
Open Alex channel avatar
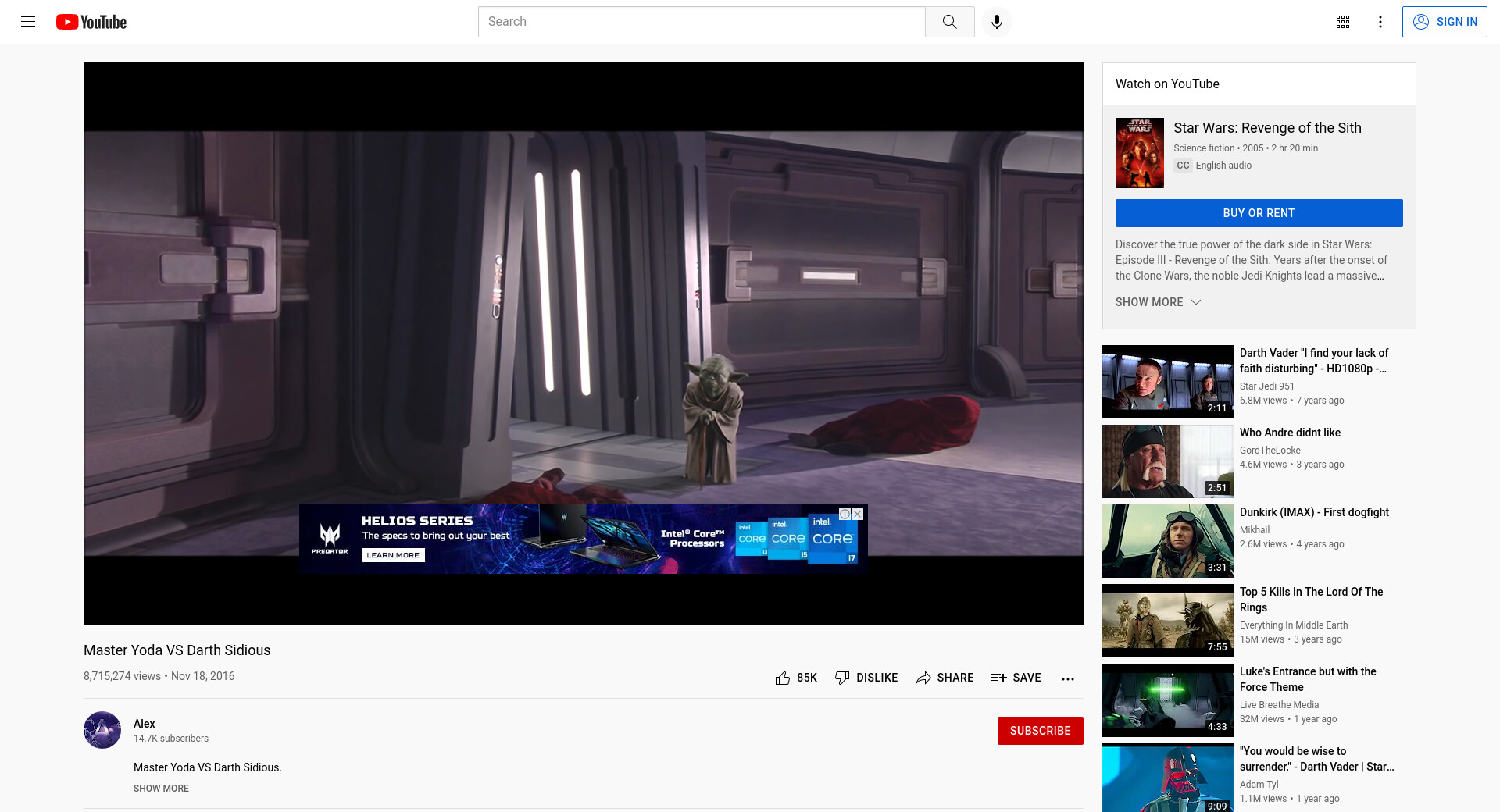[102, 730]
